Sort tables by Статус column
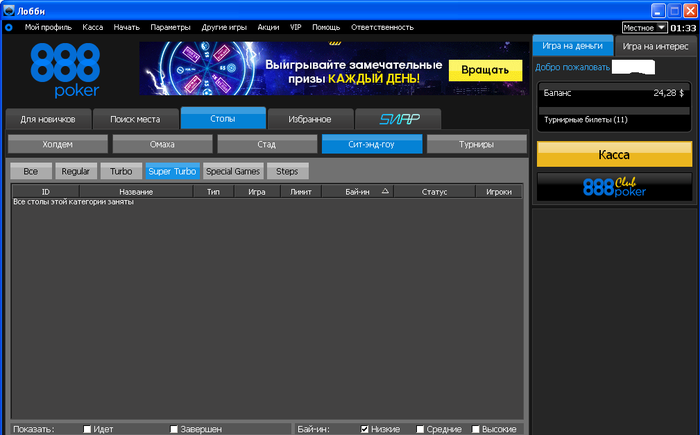Screen dimensions: 700x435 tap(434, 192)
